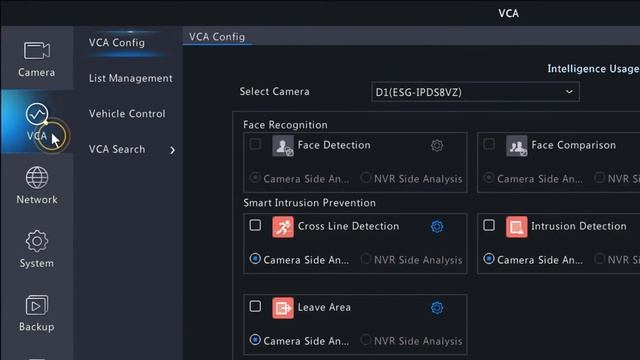Viewport: 640px width, 360px height.
Task: Select NVR Side Analysis for Cross Line Detection
Action: pyautogui.click(x=366, y=259)
